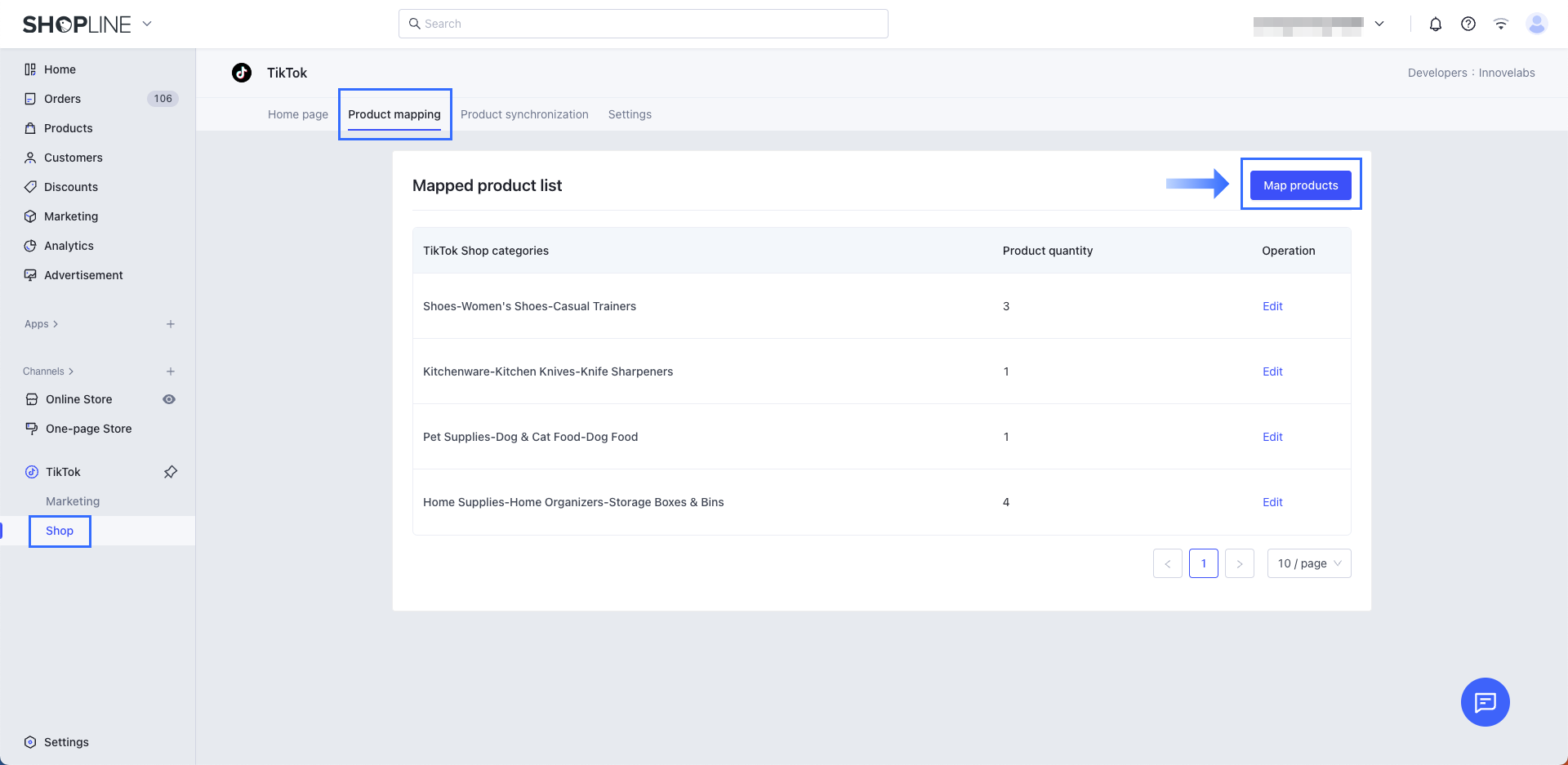Click the Map products button
Screen dimensions: 1568x765
[x=1300, y=185]
